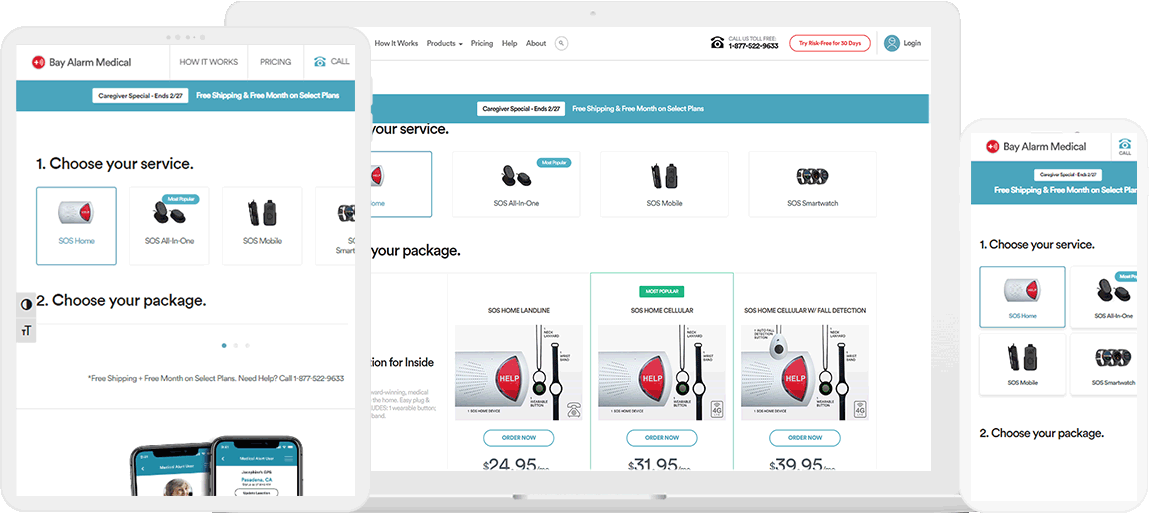Select SOS Mobile card on phone
Screen dimensions: 1150x515
point(1022,364)
